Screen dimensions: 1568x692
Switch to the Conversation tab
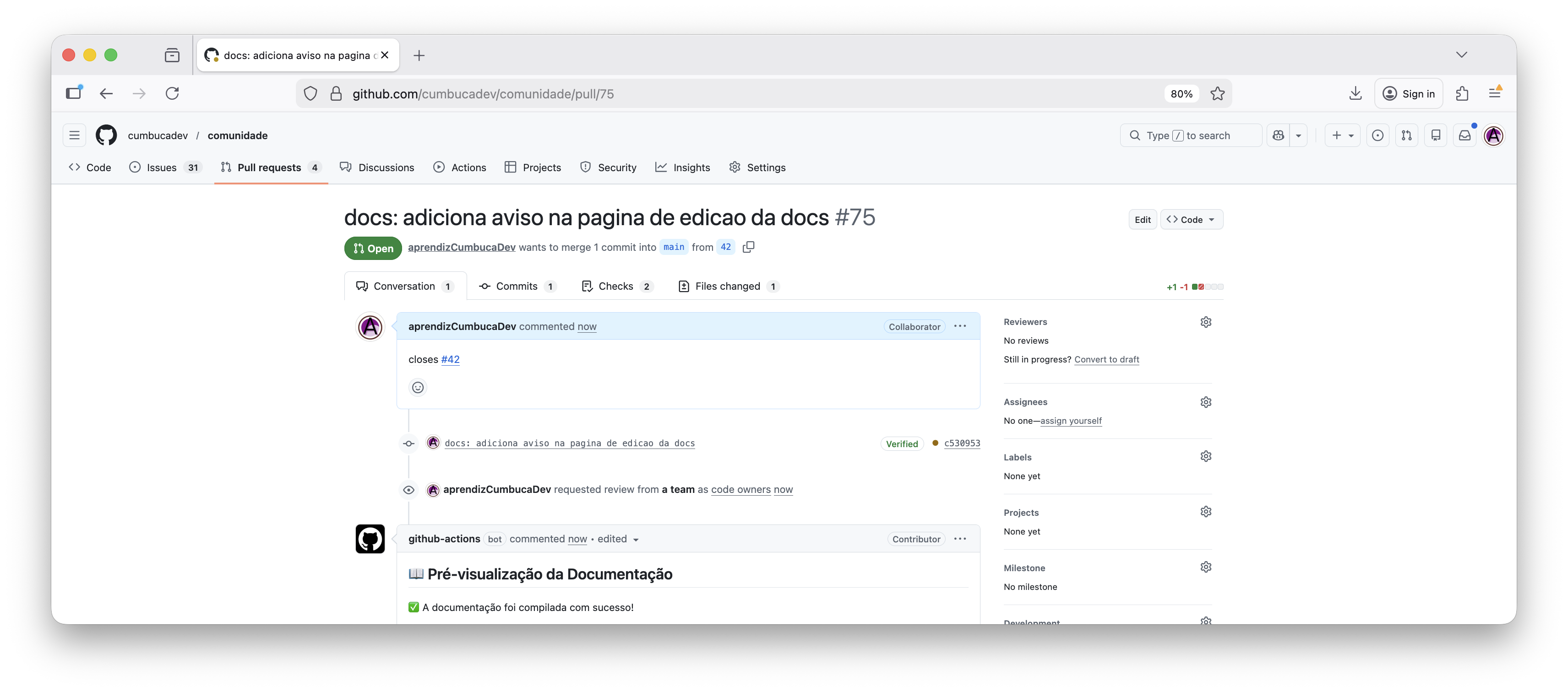(405, 286)
